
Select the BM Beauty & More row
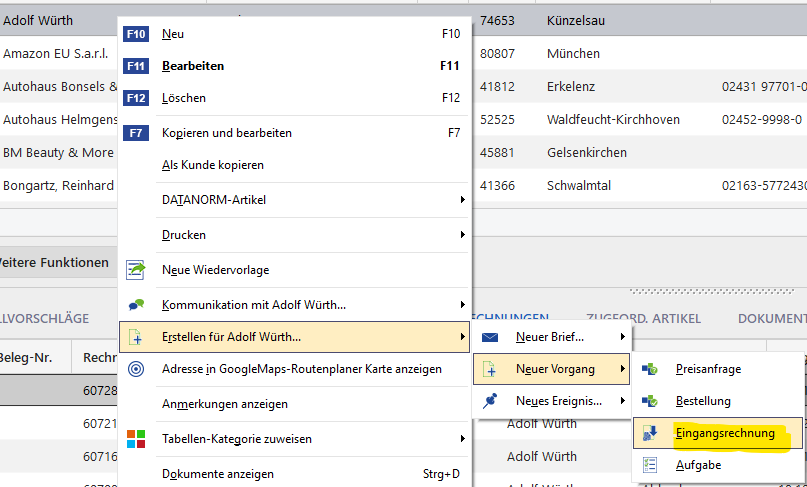tap(404, 152)
